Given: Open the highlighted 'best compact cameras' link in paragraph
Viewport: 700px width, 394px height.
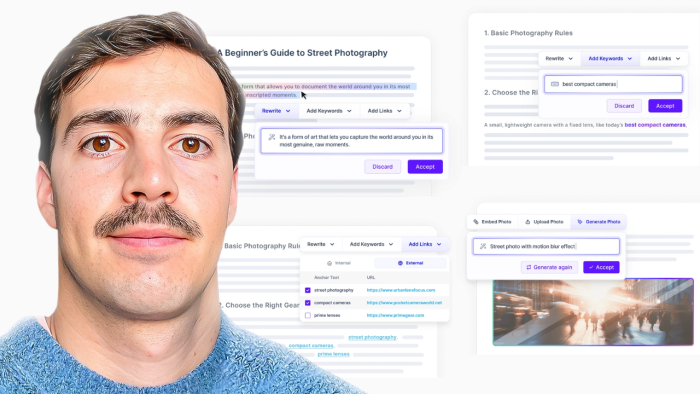Looking at the screenshot, I should click(x=654, y=125).
